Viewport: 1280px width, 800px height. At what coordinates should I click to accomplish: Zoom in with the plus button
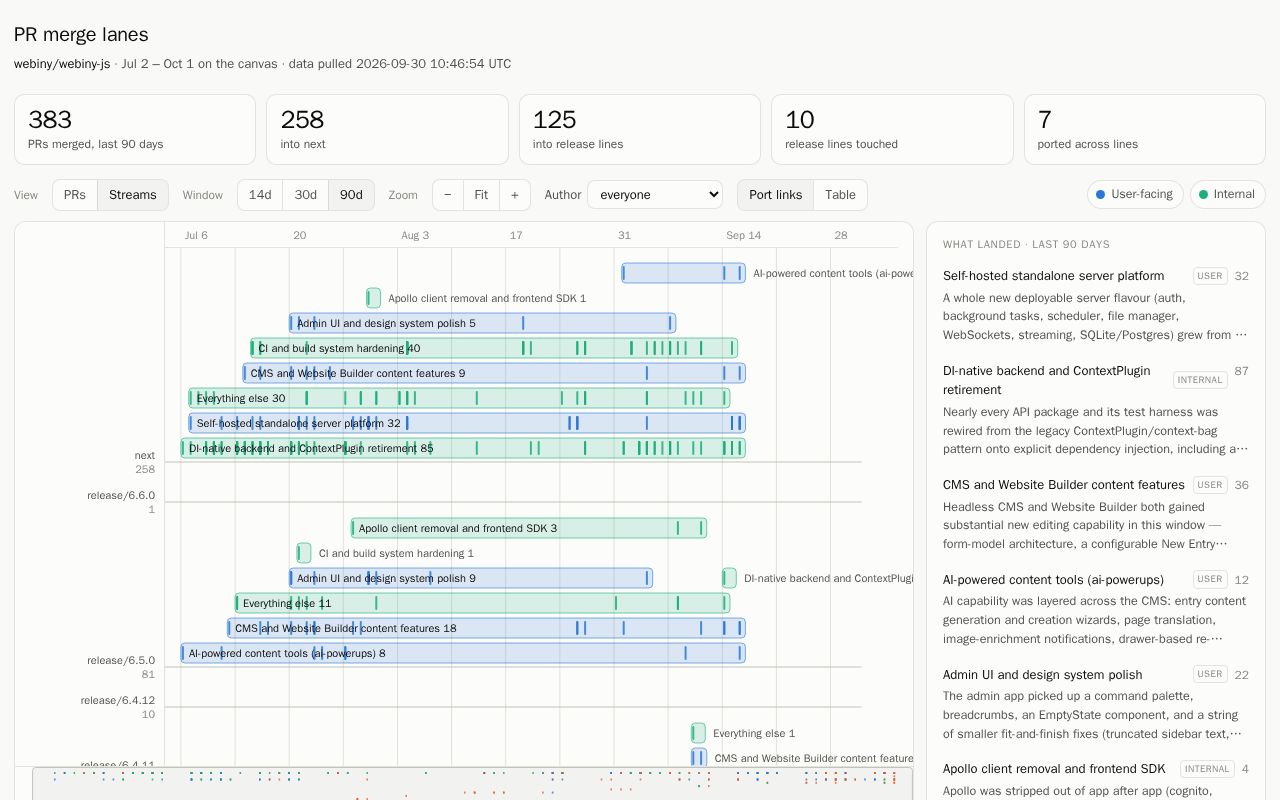coord(515,195)
